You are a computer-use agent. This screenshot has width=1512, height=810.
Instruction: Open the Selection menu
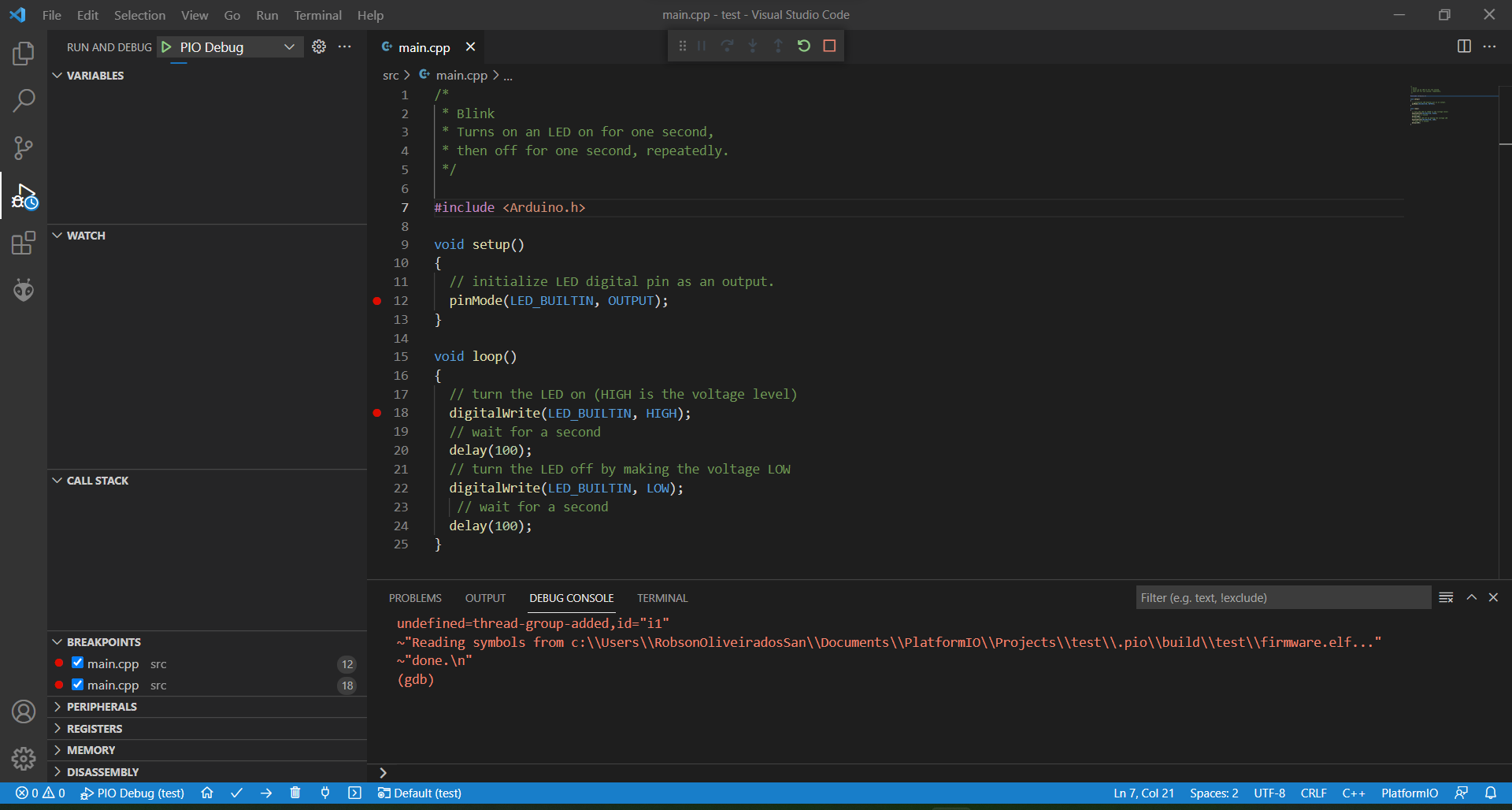[x=139, y=15]
